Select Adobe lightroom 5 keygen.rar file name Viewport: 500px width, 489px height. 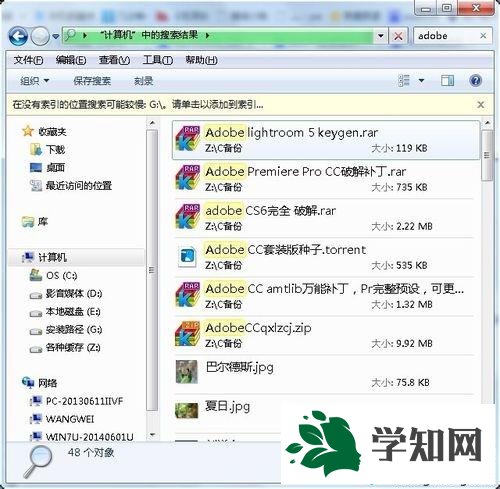[292, 133]
